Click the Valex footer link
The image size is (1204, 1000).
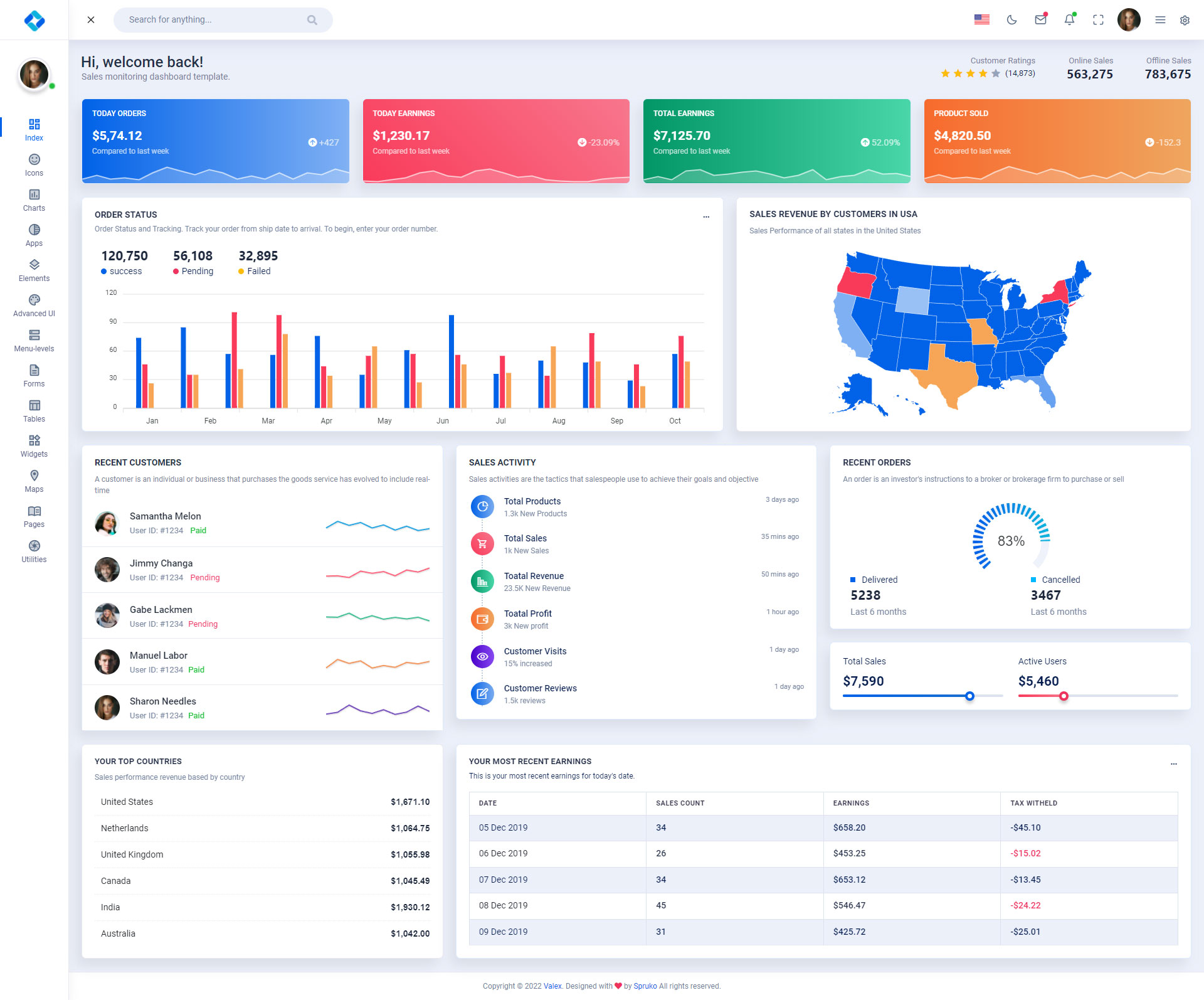point(552,986)
